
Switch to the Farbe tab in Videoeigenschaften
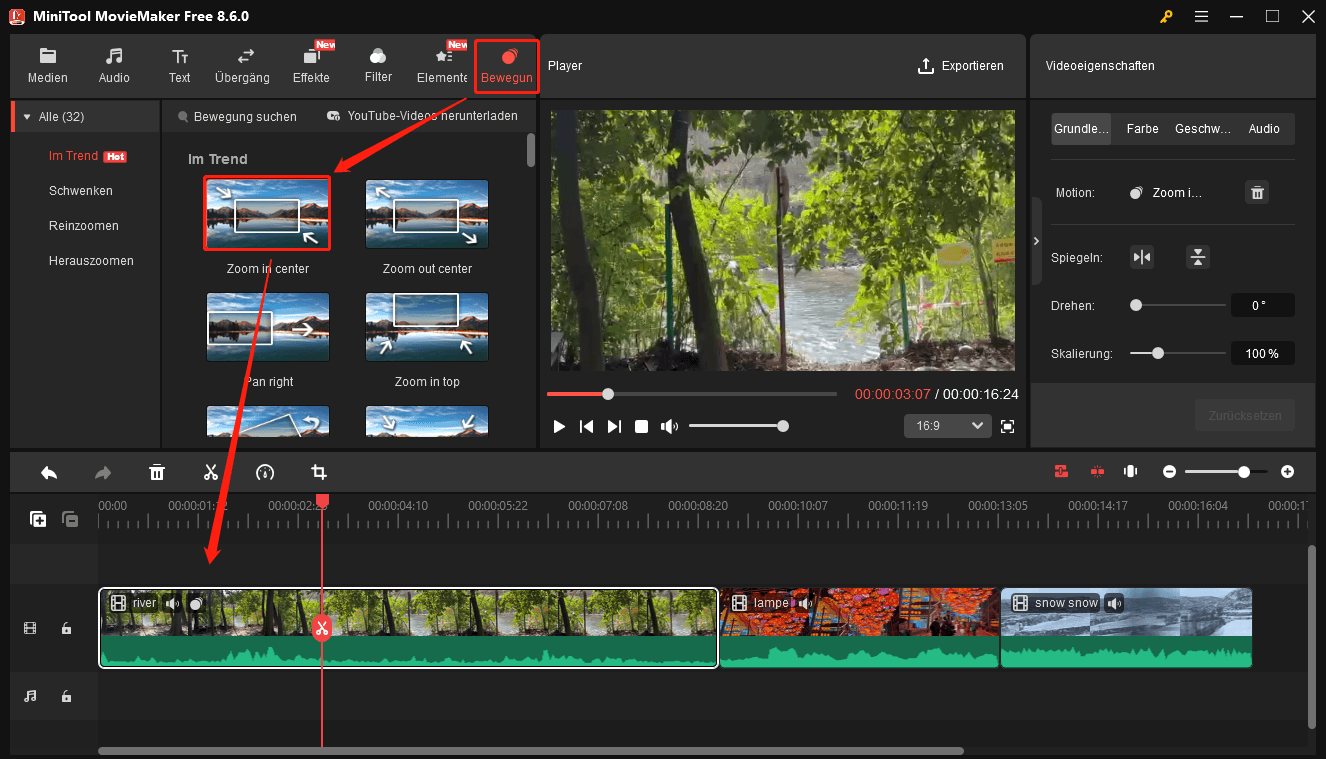(x=1142, y=128)
